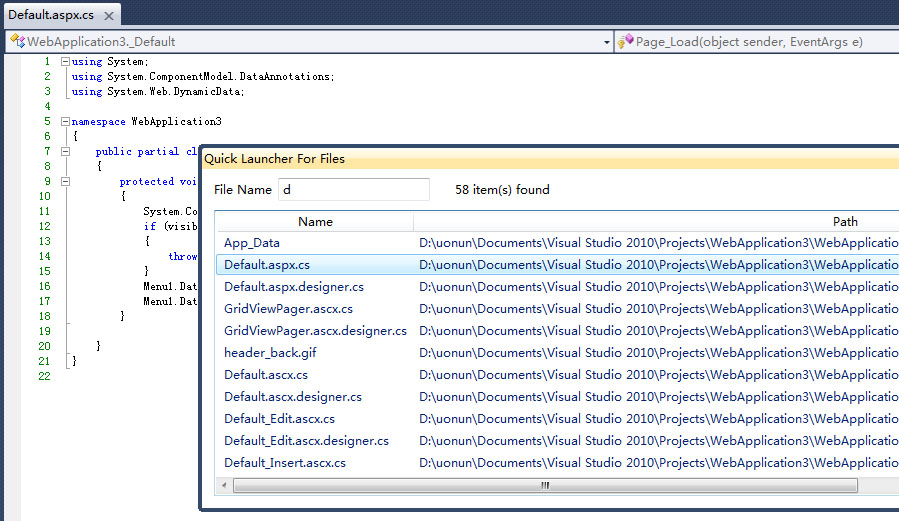Select GridViewPager.ascx.cs in the results
Viewport: 899px width, 521px height.
tap(288, 309)
